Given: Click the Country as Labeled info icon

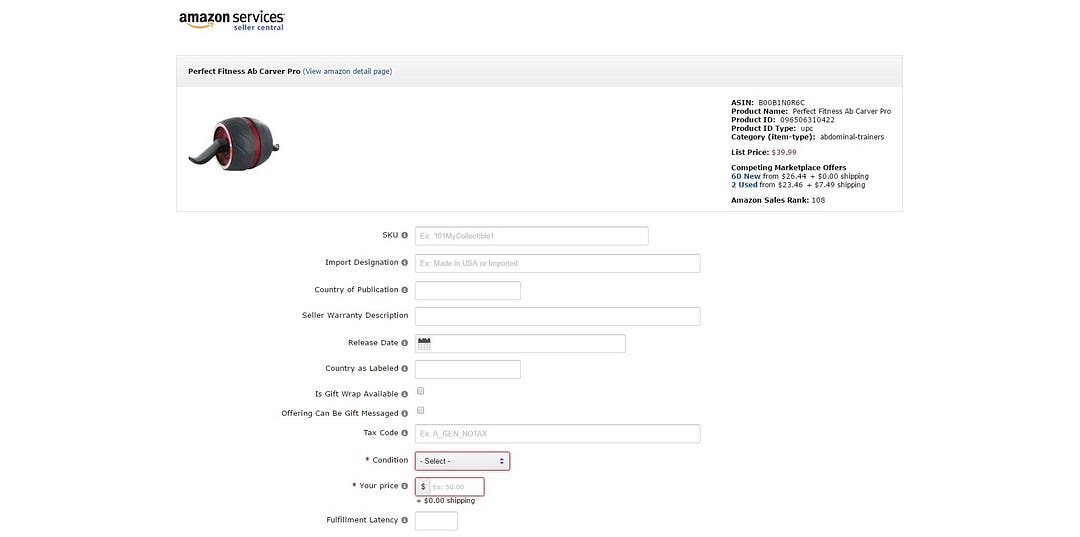Looking at the screenshot, I should [x=405, y=369].
